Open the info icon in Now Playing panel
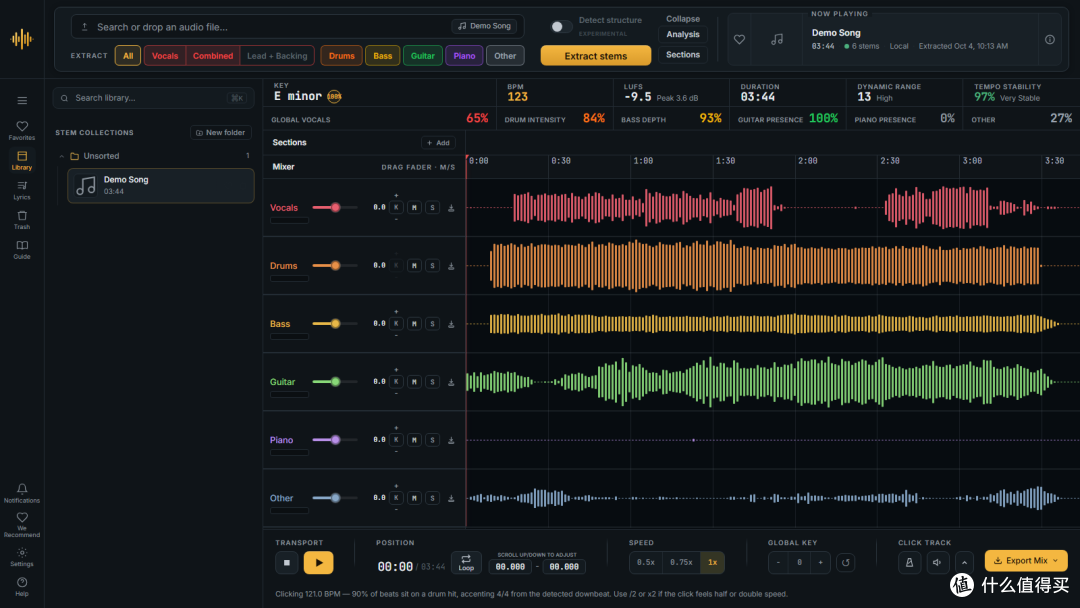 tap(1050, 40)
